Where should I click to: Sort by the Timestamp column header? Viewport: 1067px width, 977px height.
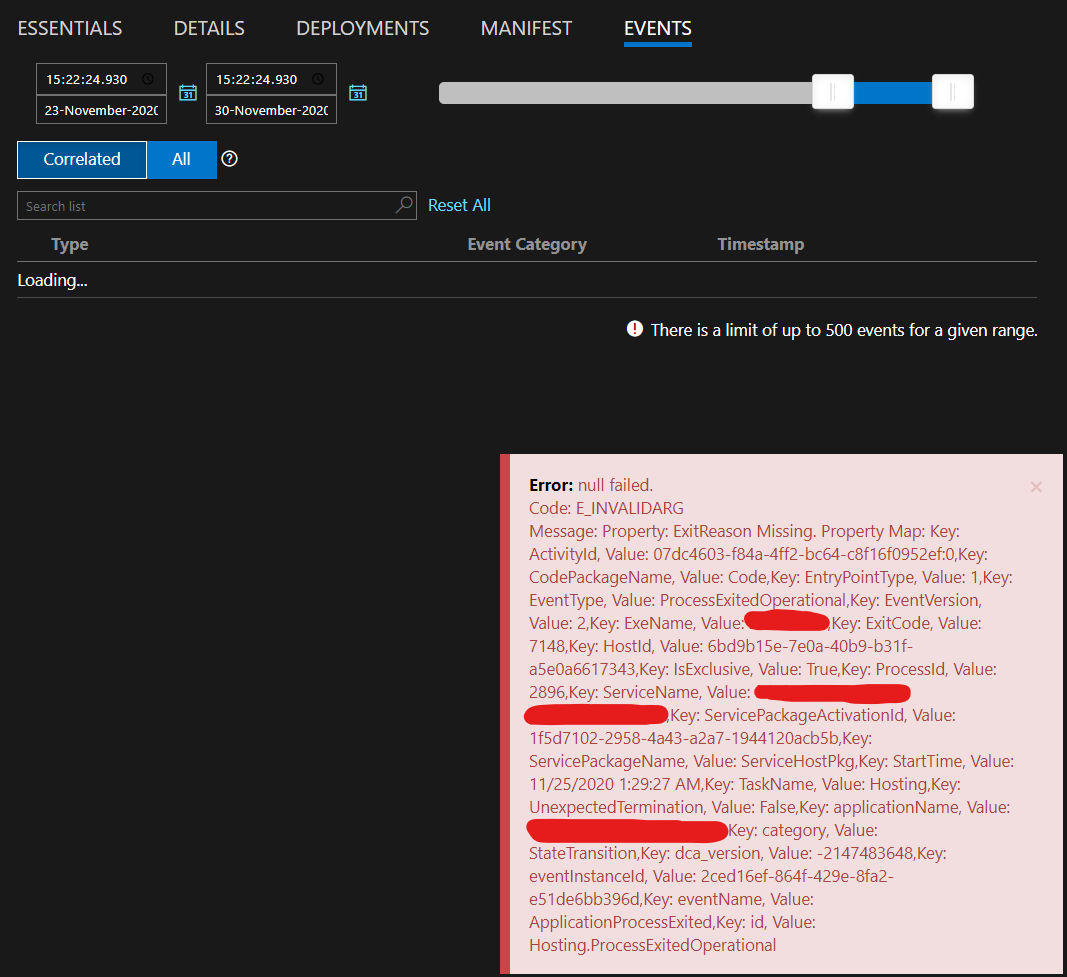(760, 243)
